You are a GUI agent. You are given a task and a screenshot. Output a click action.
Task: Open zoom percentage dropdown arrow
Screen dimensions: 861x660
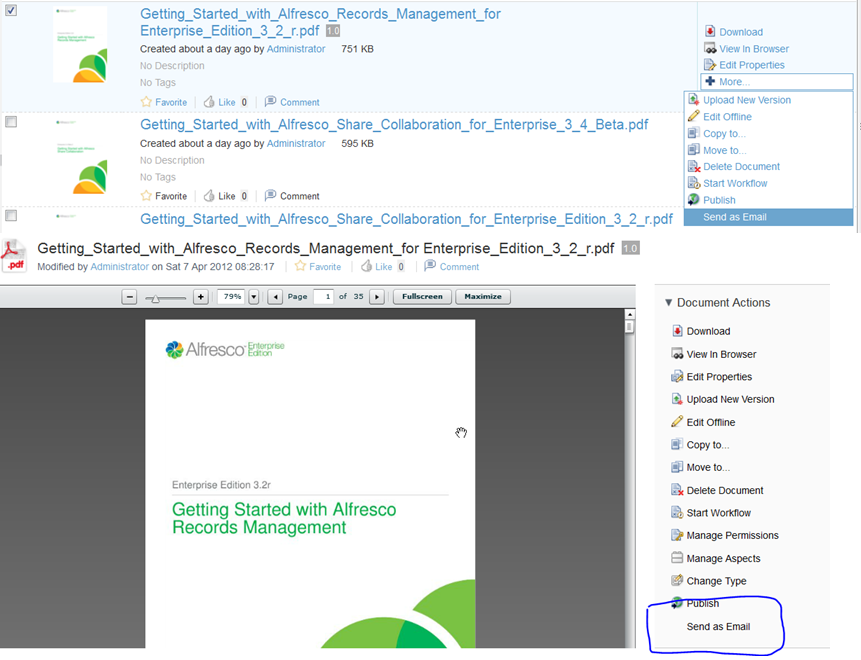(254, 297)
